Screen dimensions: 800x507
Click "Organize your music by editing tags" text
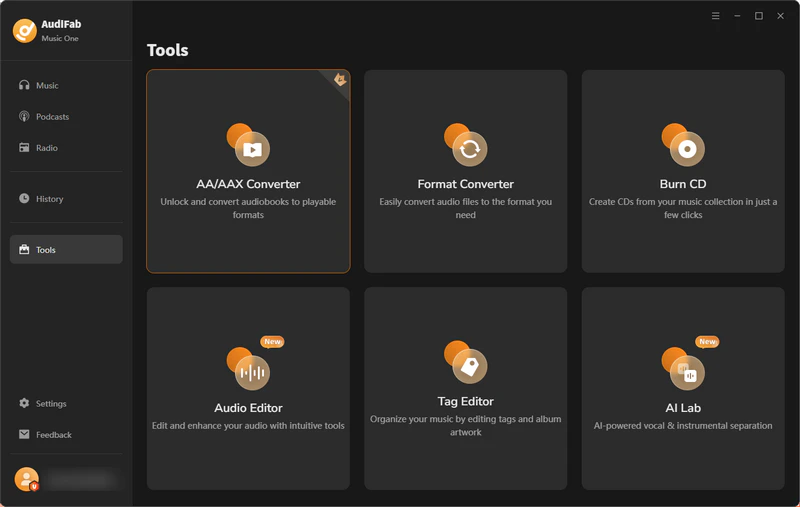point(466,425)
